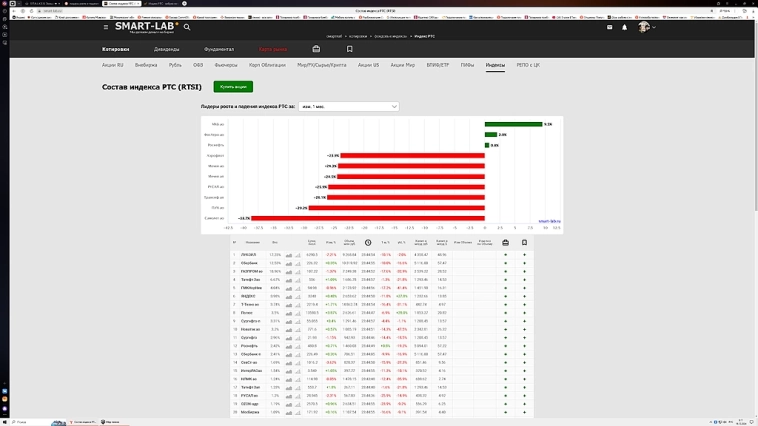The image size is (758, 426).
Task: Open the portfolio briefcase icon in navigation bar
Action: pyautogui.click(x=316, y=49)
